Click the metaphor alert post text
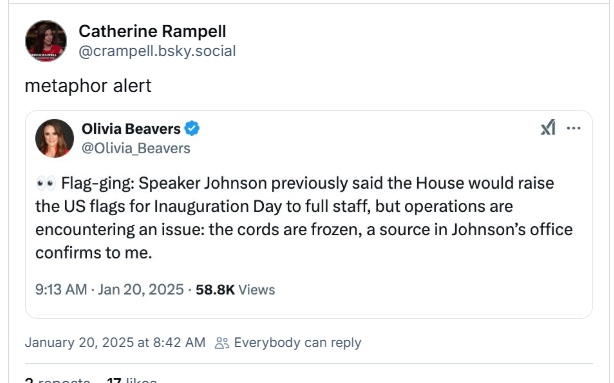Screen dimensions: 614x383 pos(88,86)
